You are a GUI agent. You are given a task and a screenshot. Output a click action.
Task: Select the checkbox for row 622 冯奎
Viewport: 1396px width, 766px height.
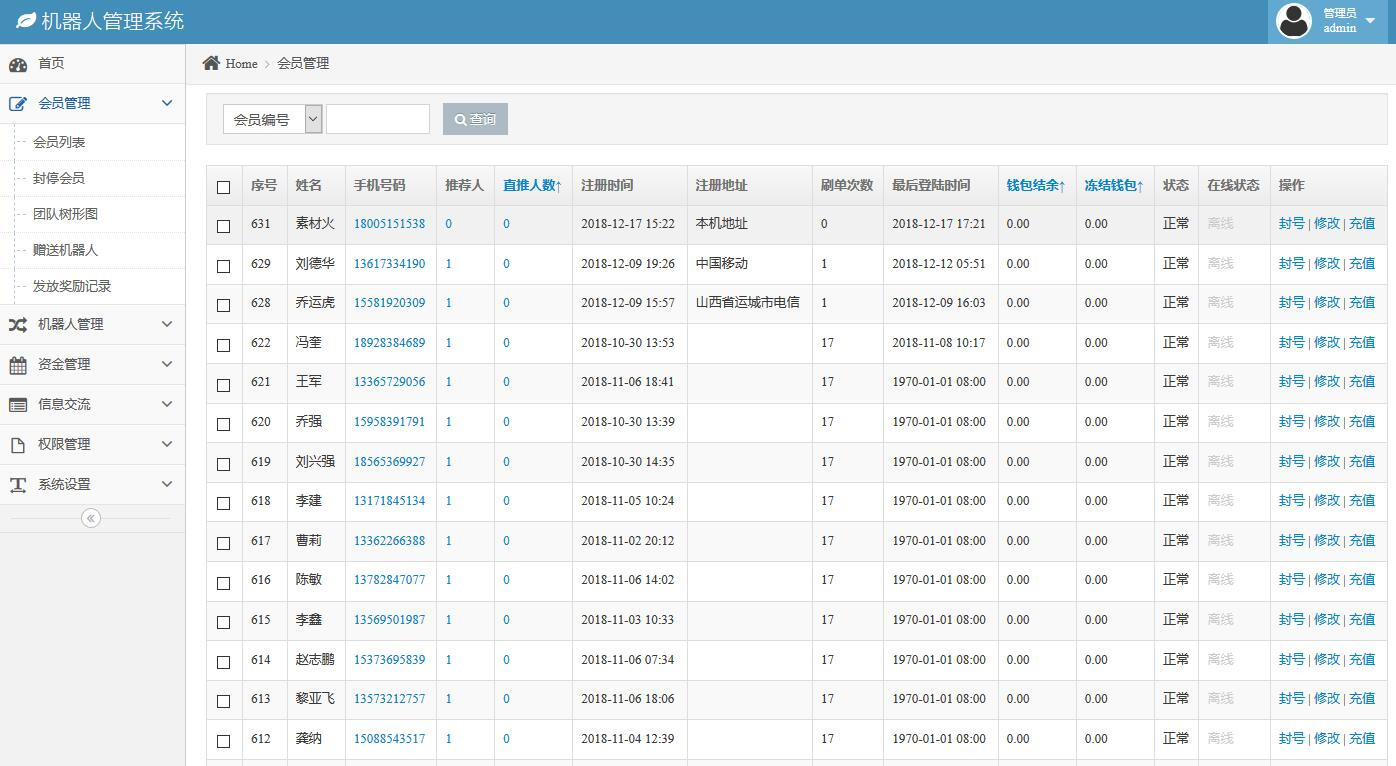tap(223, 345)
